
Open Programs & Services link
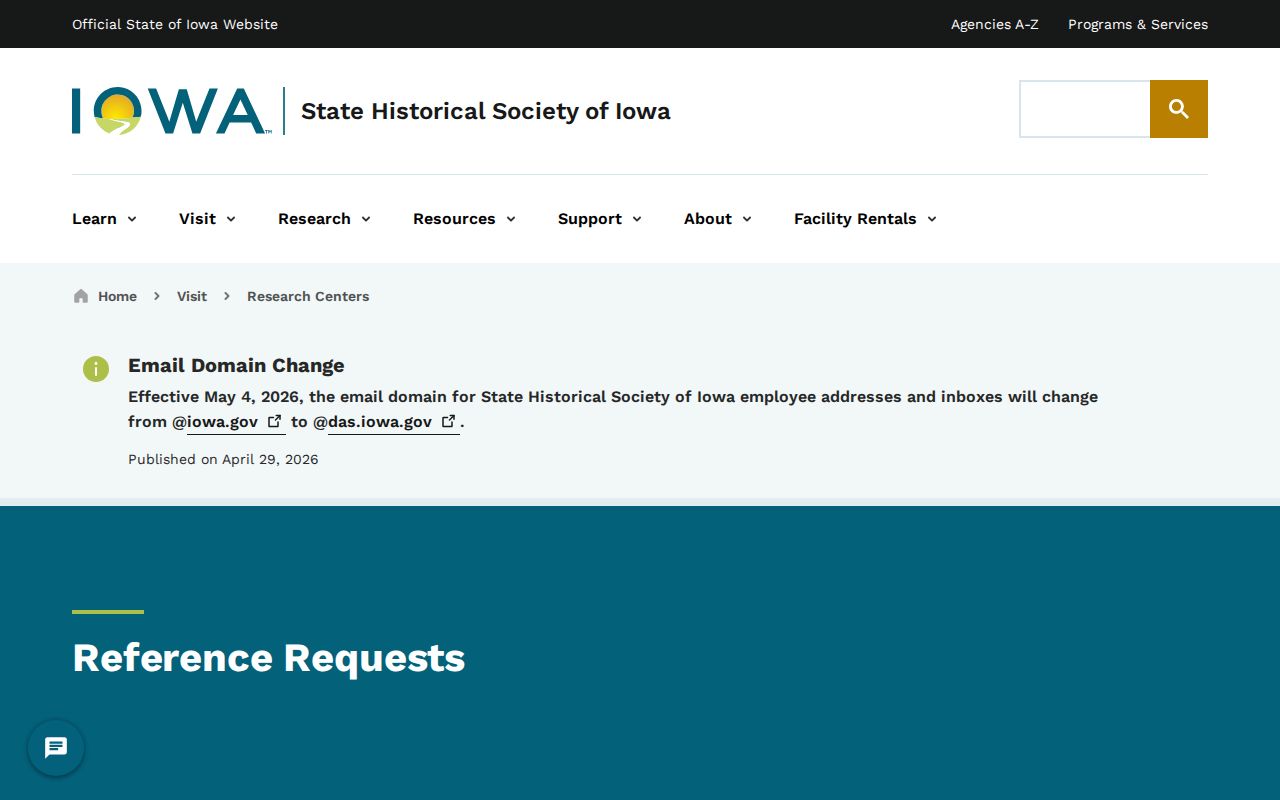coord(1138,24)
